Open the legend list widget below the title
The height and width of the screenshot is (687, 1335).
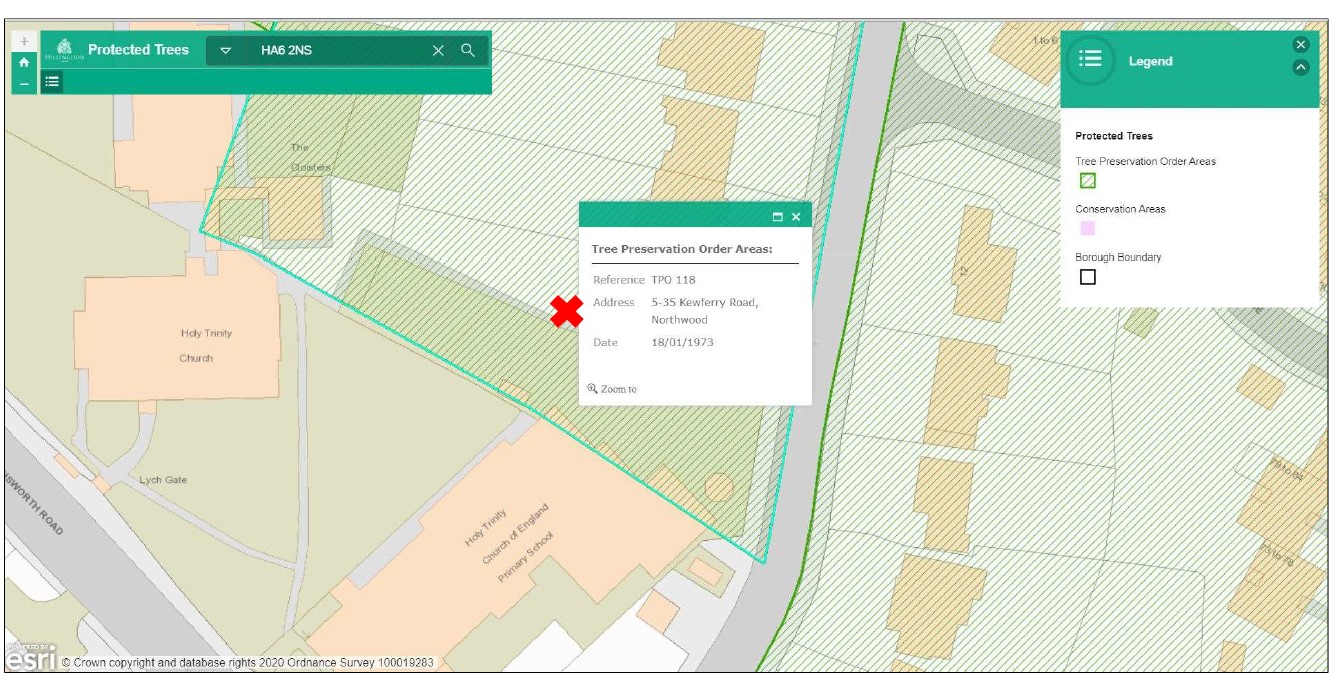click(x=52, y=82)
